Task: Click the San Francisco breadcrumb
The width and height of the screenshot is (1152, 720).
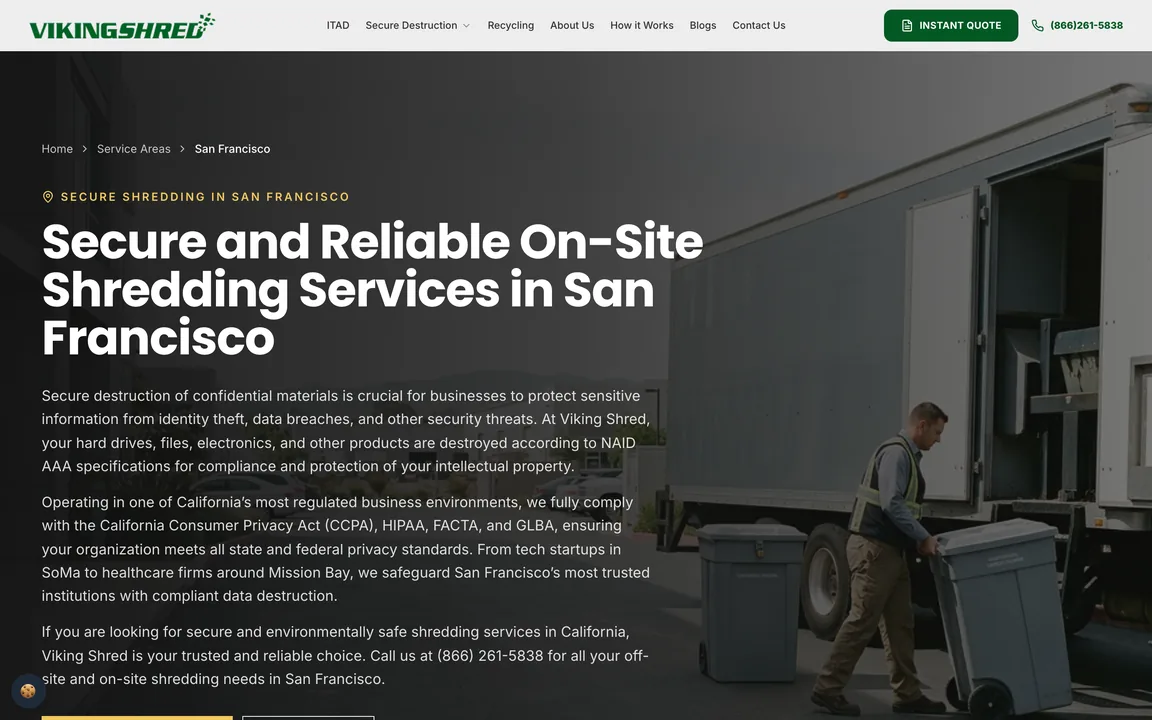Action: coord(232,148)
